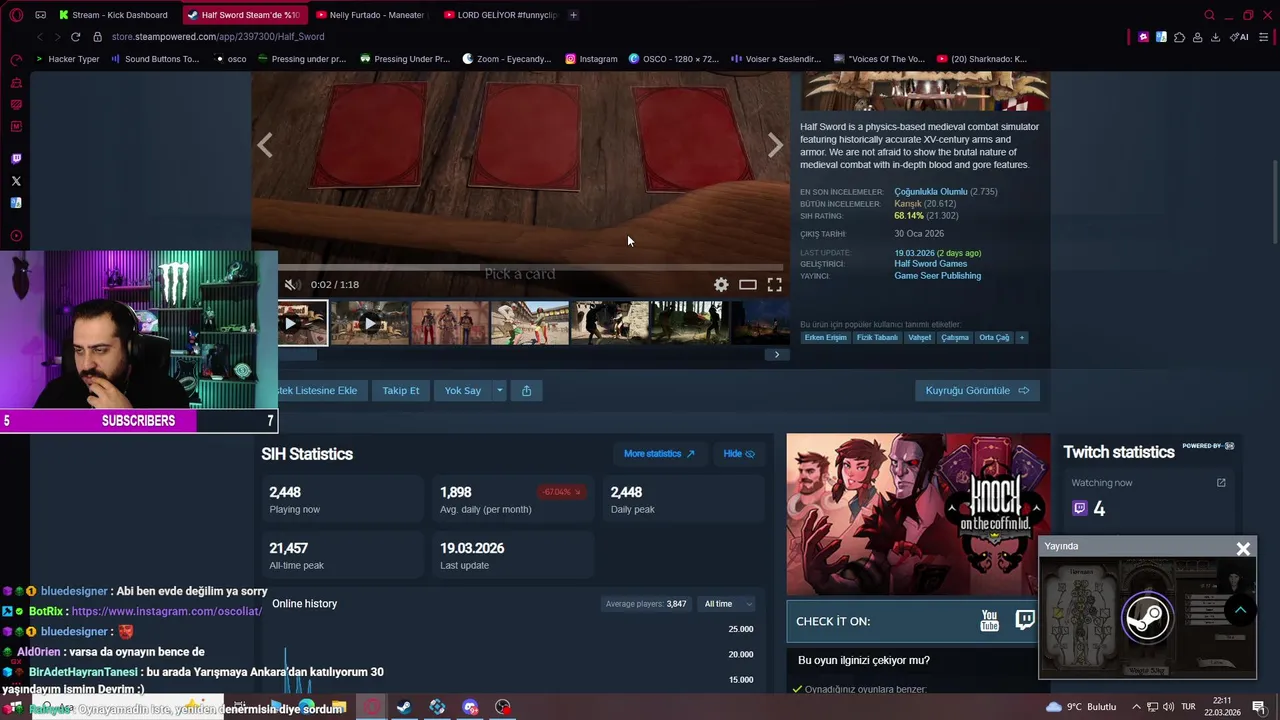
Task: Select the Vahşet tag
Action: click(x=919, y=338)
